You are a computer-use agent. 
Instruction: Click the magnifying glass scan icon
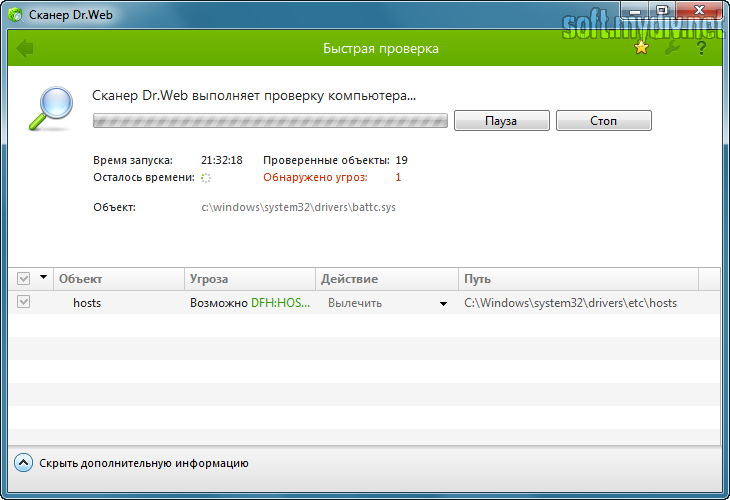coord(52,108)
